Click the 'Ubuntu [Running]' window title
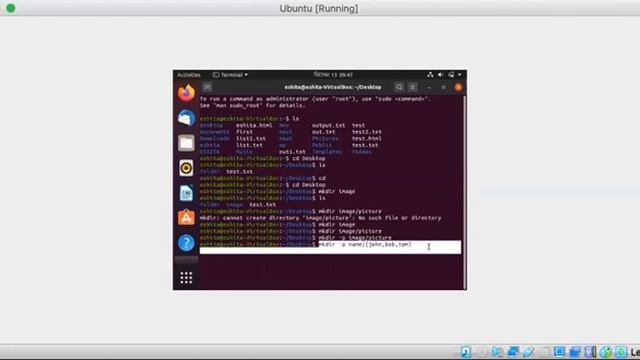 pyautogui.click(x=319, y=8)
